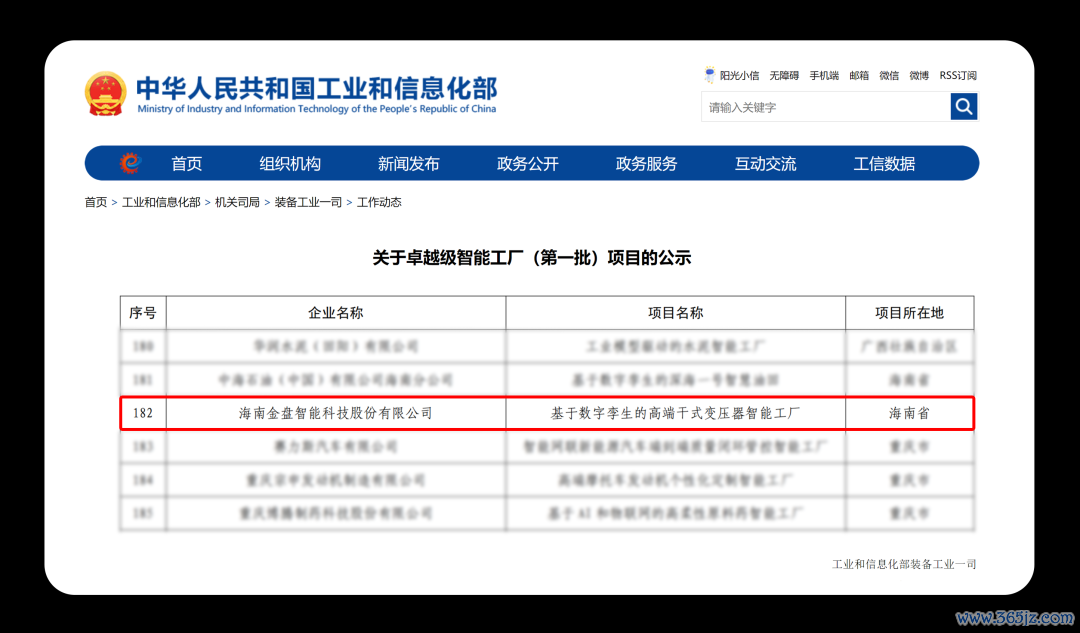The image size is (1080, 633).
Task: Navigate to 互动交流
Action: click(765, 164)
